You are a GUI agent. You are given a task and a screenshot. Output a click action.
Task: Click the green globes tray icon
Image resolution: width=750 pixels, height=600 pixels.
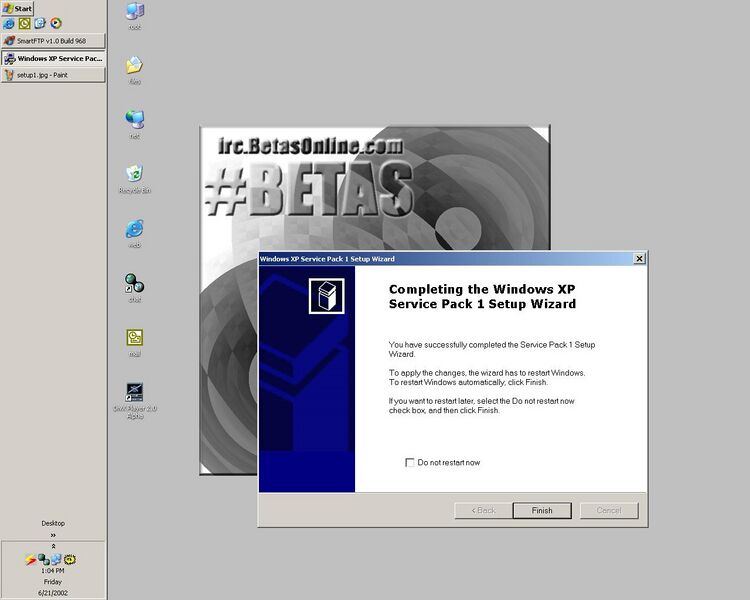(44, 559)
